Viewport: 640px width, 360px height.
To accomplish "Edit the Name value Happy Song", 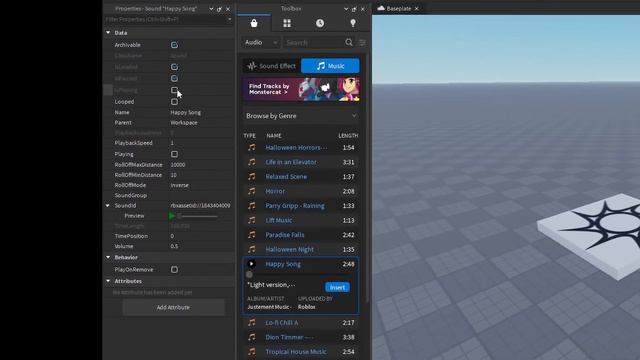I will click(186, 112).
